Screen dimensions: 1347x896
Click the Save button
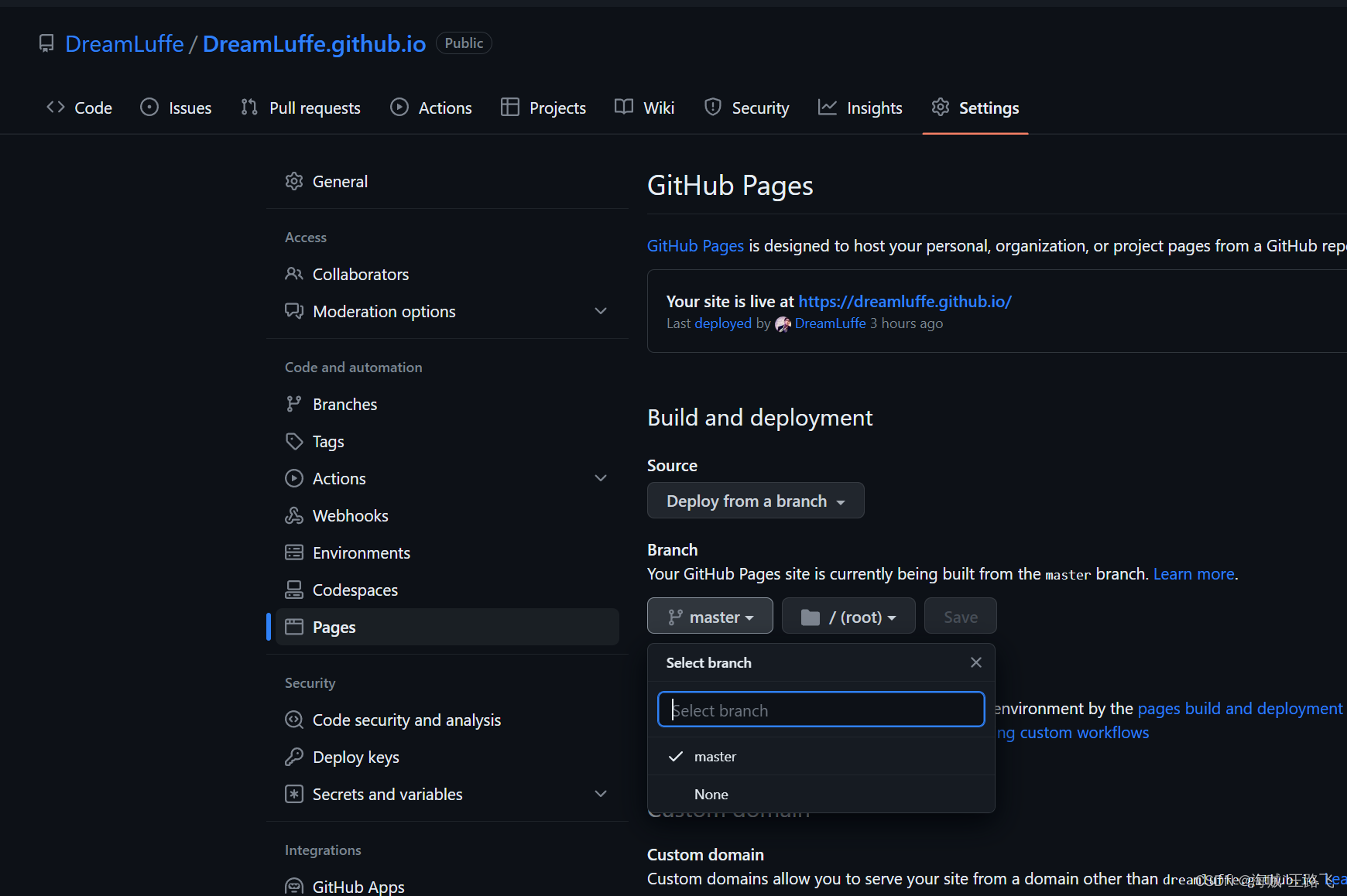(x=960, y=617)
